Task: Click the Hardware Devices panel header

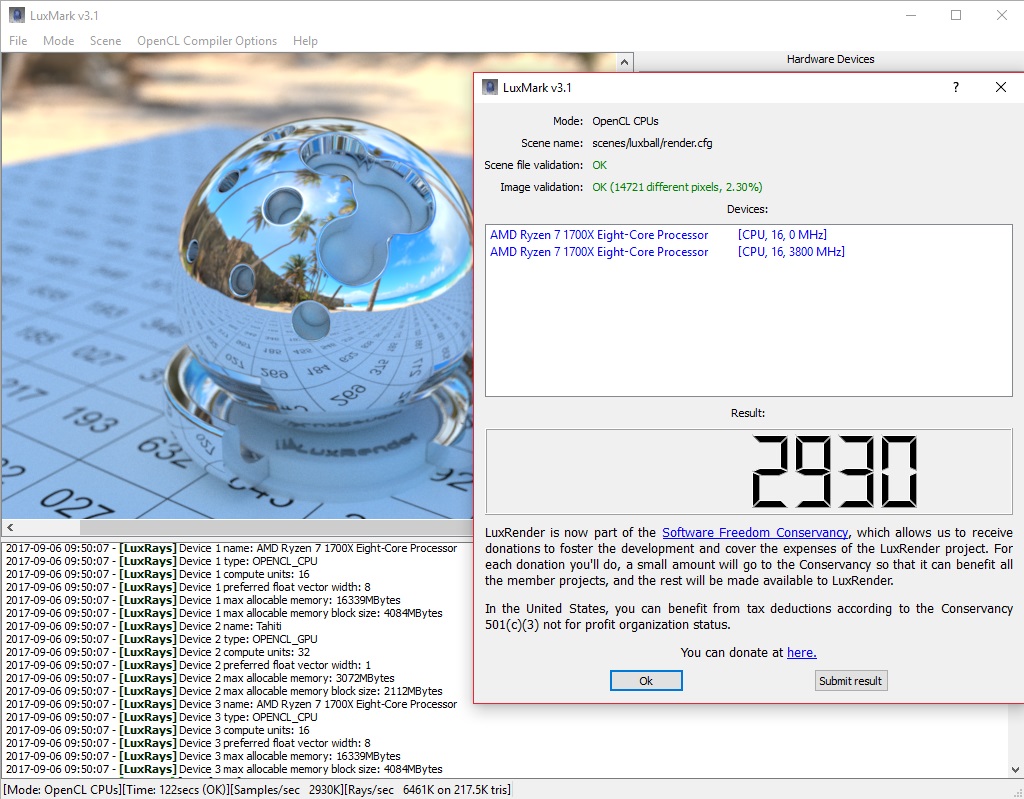Action: pyautogui.click(x=830, y=59)
